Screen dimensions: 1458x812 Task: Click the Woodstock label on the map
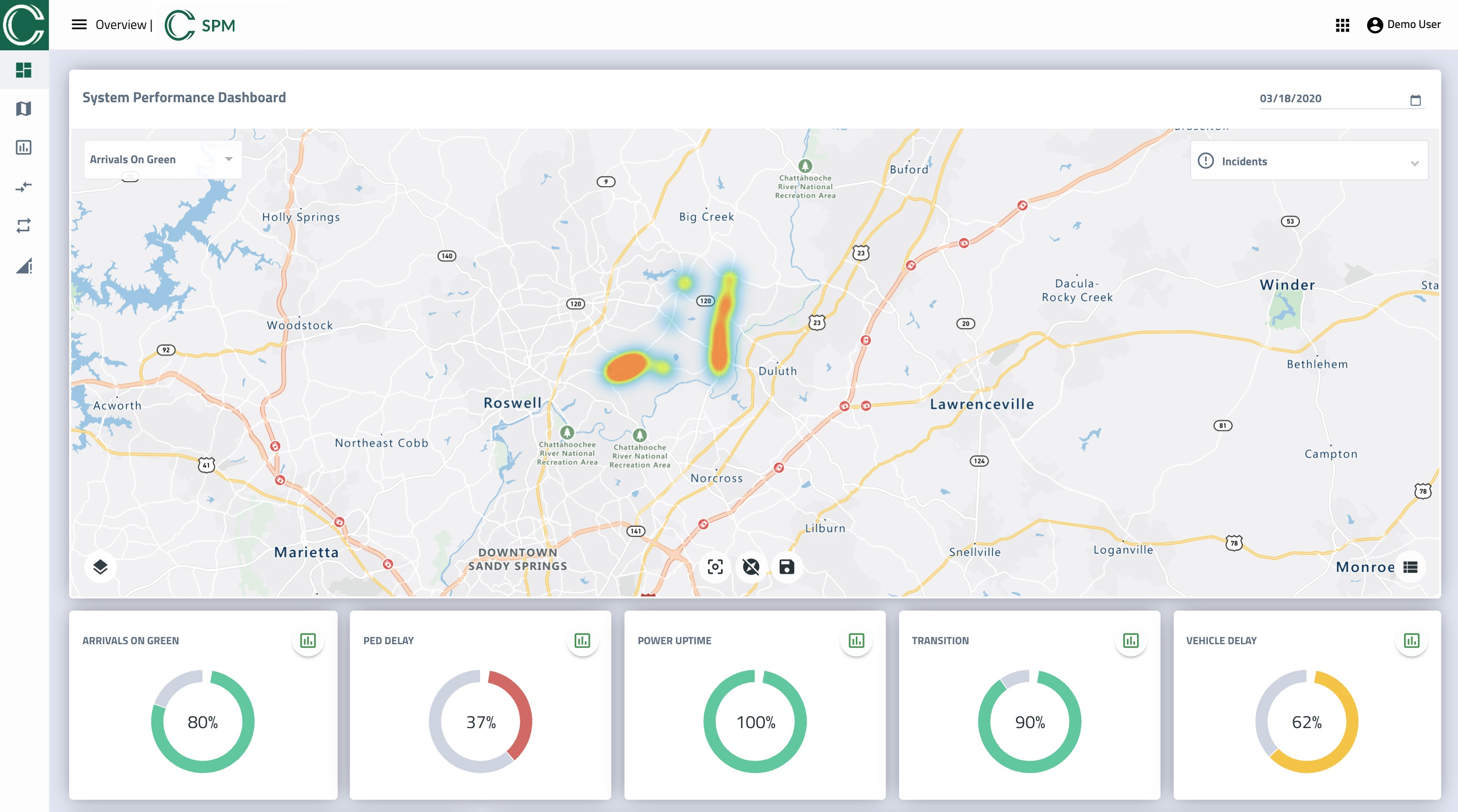coord(300,325)
